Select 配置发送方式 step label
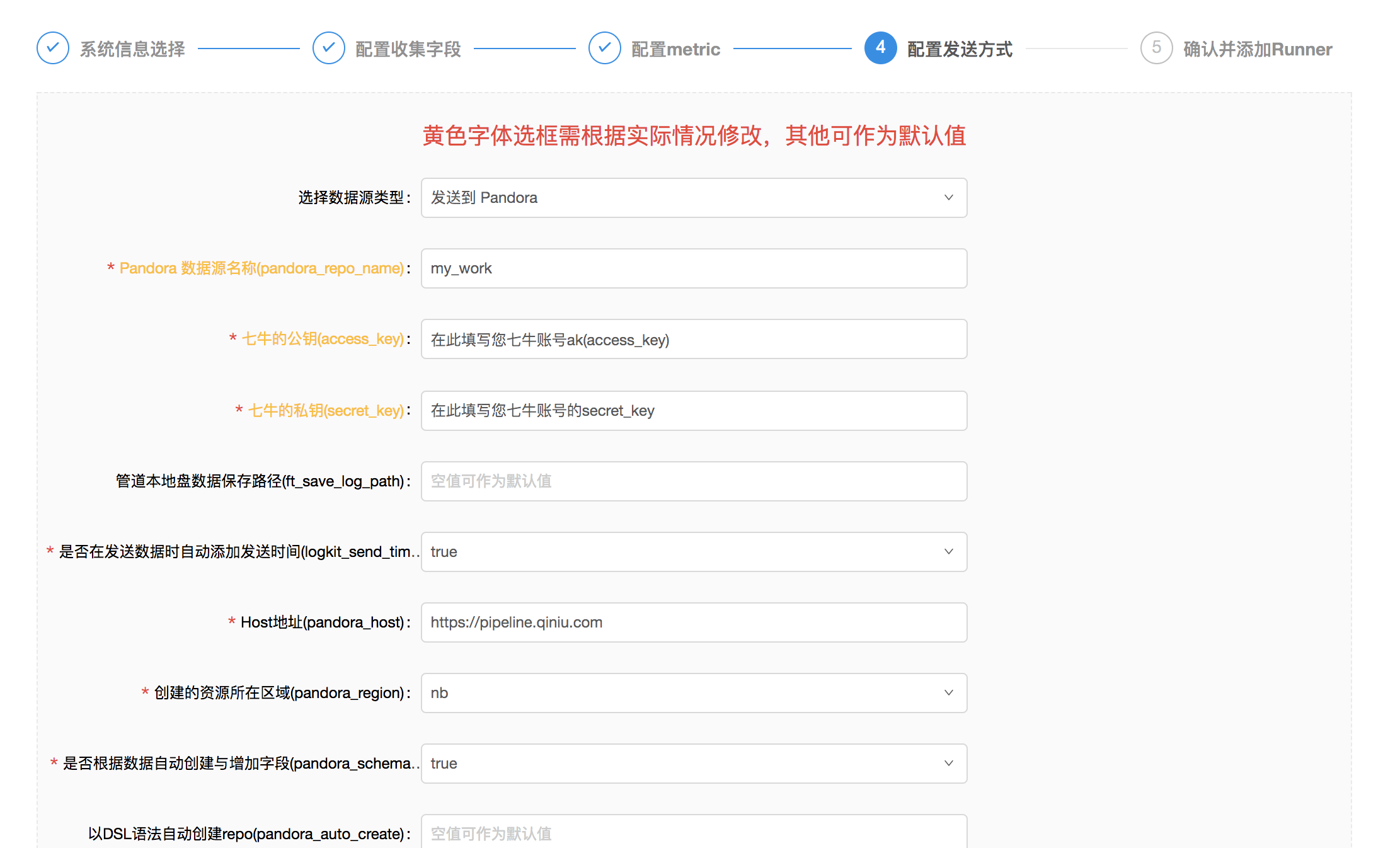This screenshot has width=1400, height=848. tap(960, 49)
